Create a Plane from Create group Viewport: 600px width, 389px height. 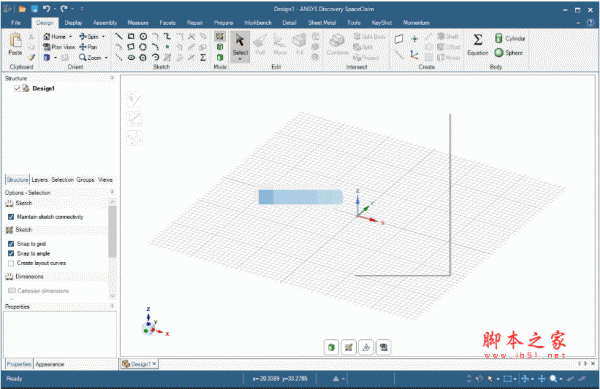pos(399,39)
